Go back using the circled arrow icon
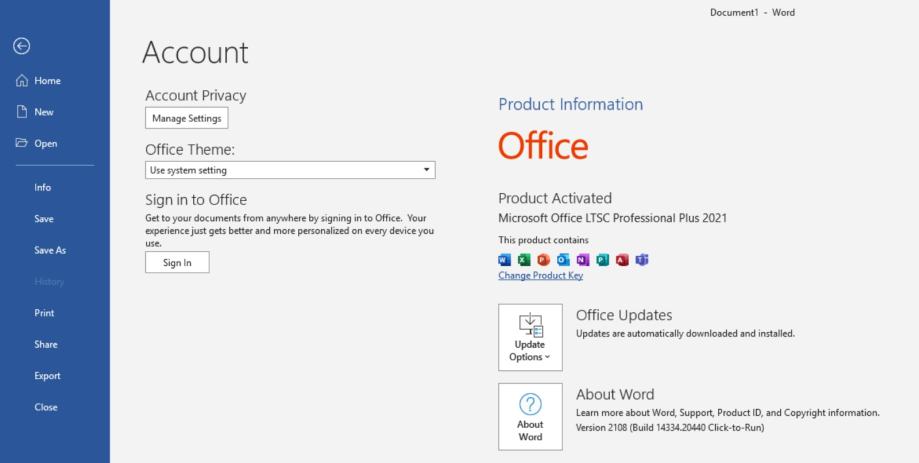Screen dimensions: 919x463 pos(22,46)
